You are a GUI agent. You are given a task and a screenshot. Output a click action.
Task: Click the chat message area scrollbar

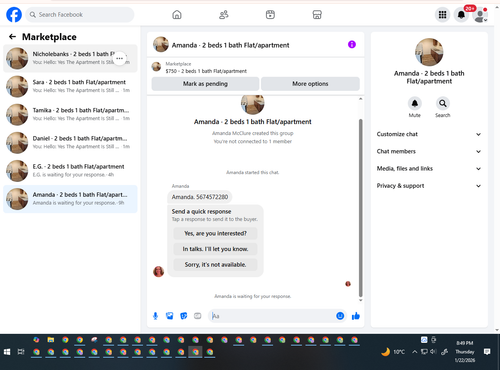[360, 208]
